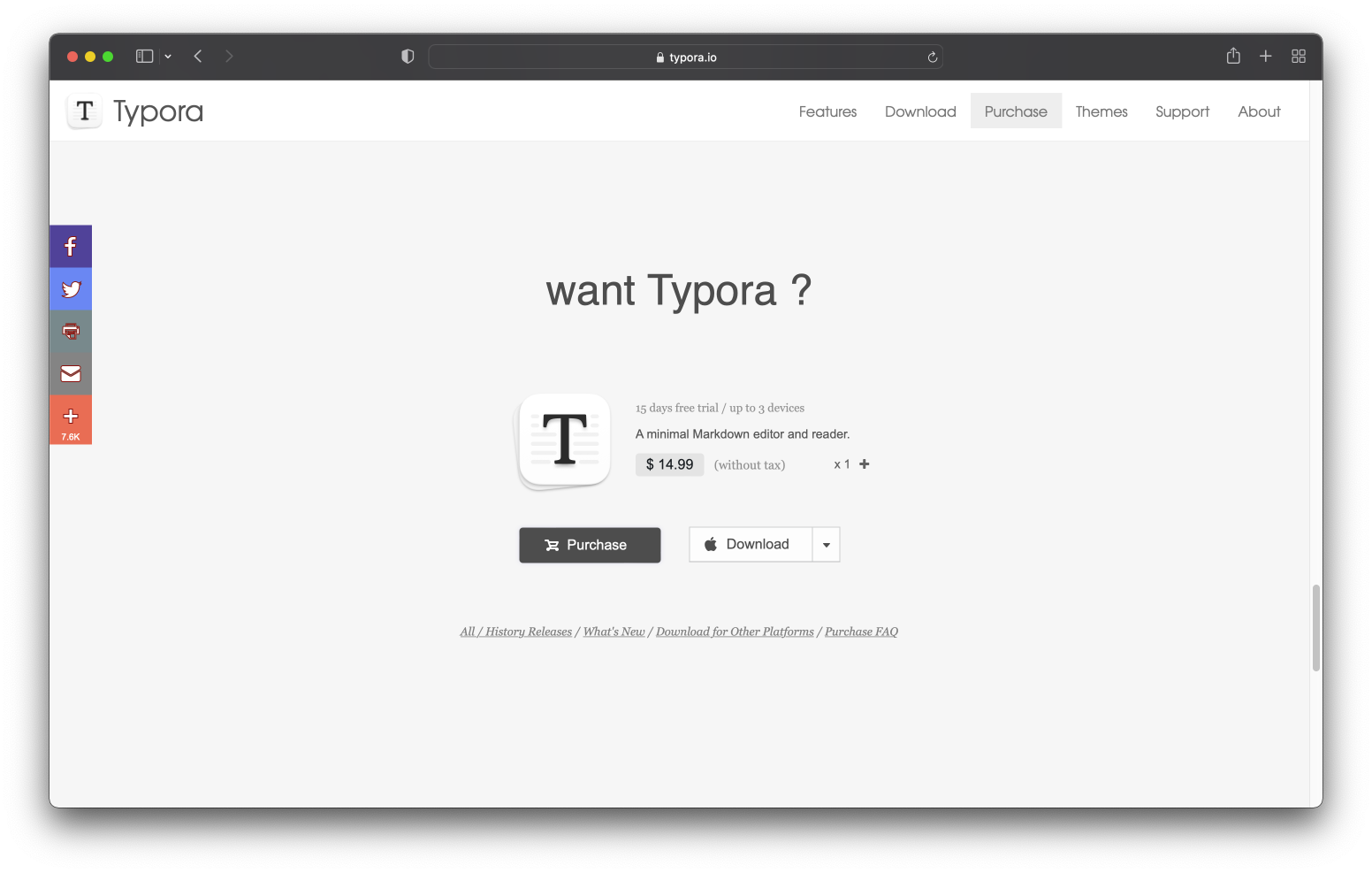
Task: Open All / History Releases link
Action: [x=515, y=632]
